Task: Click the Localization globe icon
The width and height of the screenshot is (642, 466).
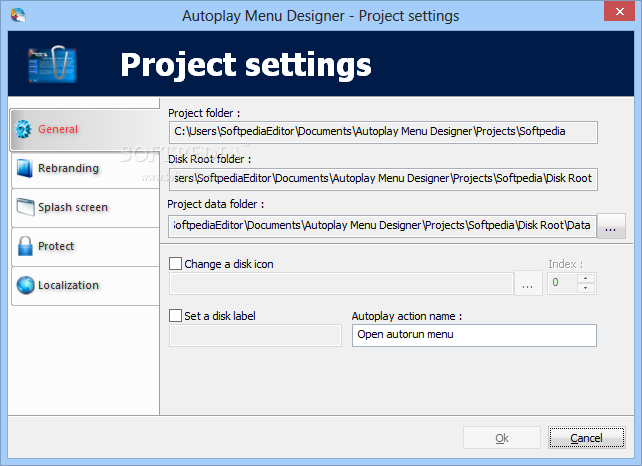Action: point(25,285)
